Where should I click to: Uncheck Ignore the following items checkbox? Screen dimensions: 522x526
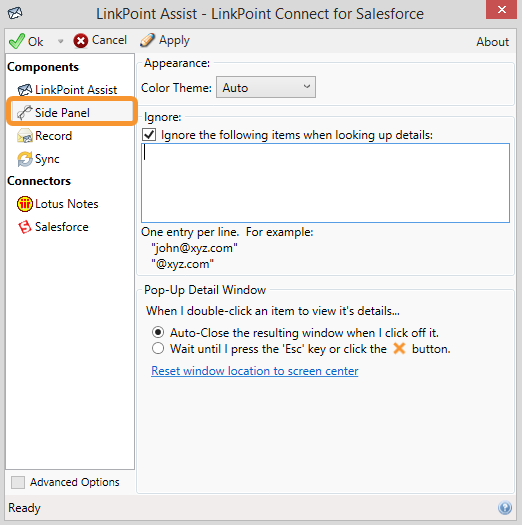tap(149, 135)
